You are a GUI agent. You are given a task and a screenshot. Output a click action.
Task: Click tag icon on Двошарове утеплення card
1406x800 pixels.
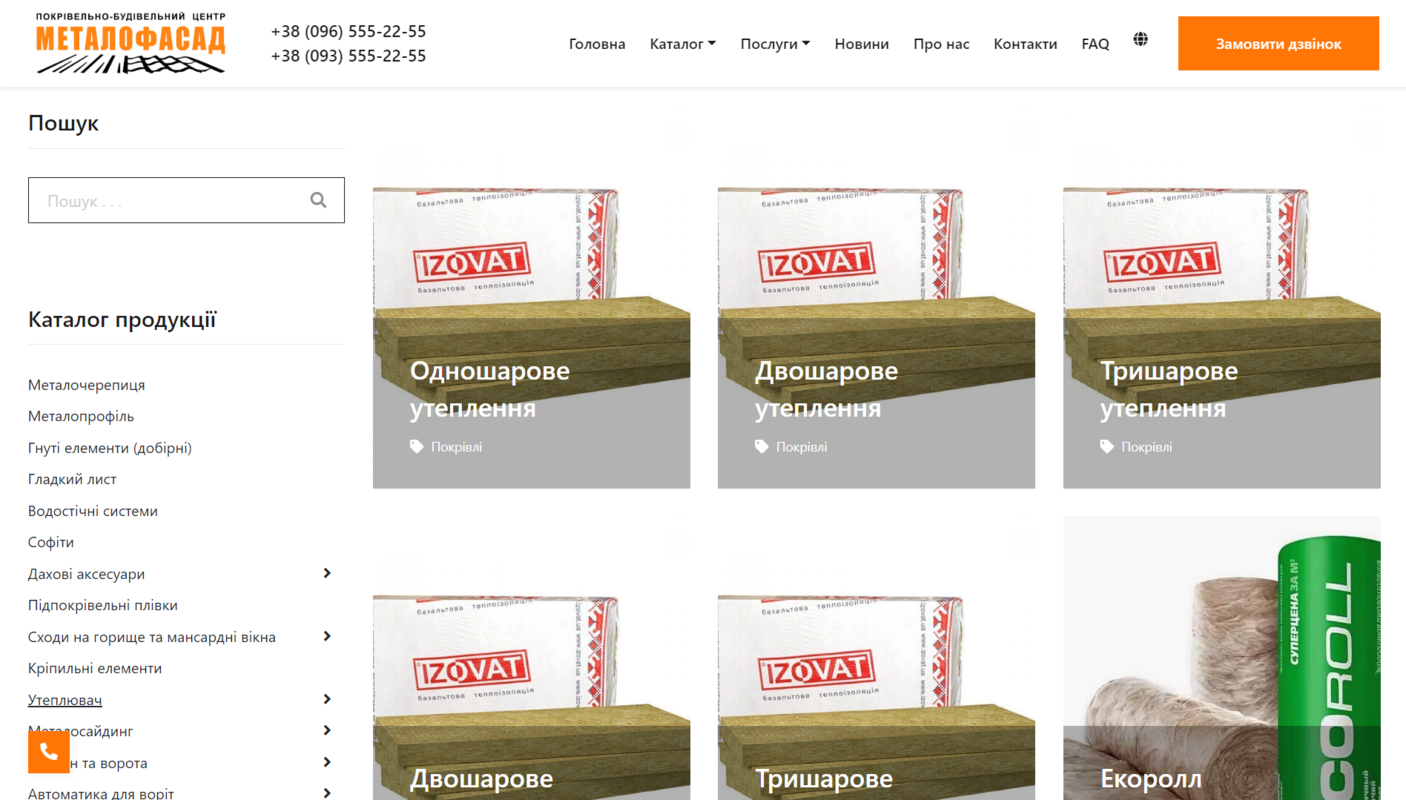click(762, 447)
